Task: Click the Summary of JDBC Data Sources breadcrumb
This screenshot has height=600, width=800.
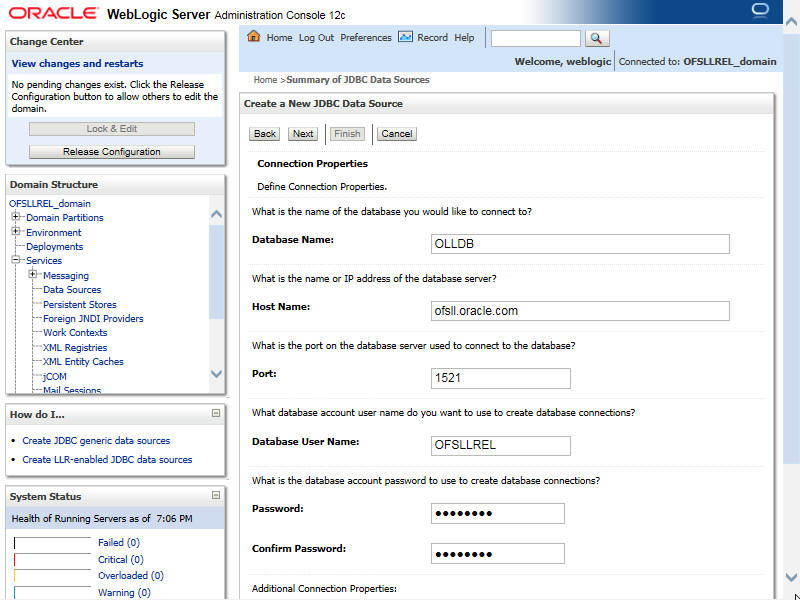Action: coord(358,80)
